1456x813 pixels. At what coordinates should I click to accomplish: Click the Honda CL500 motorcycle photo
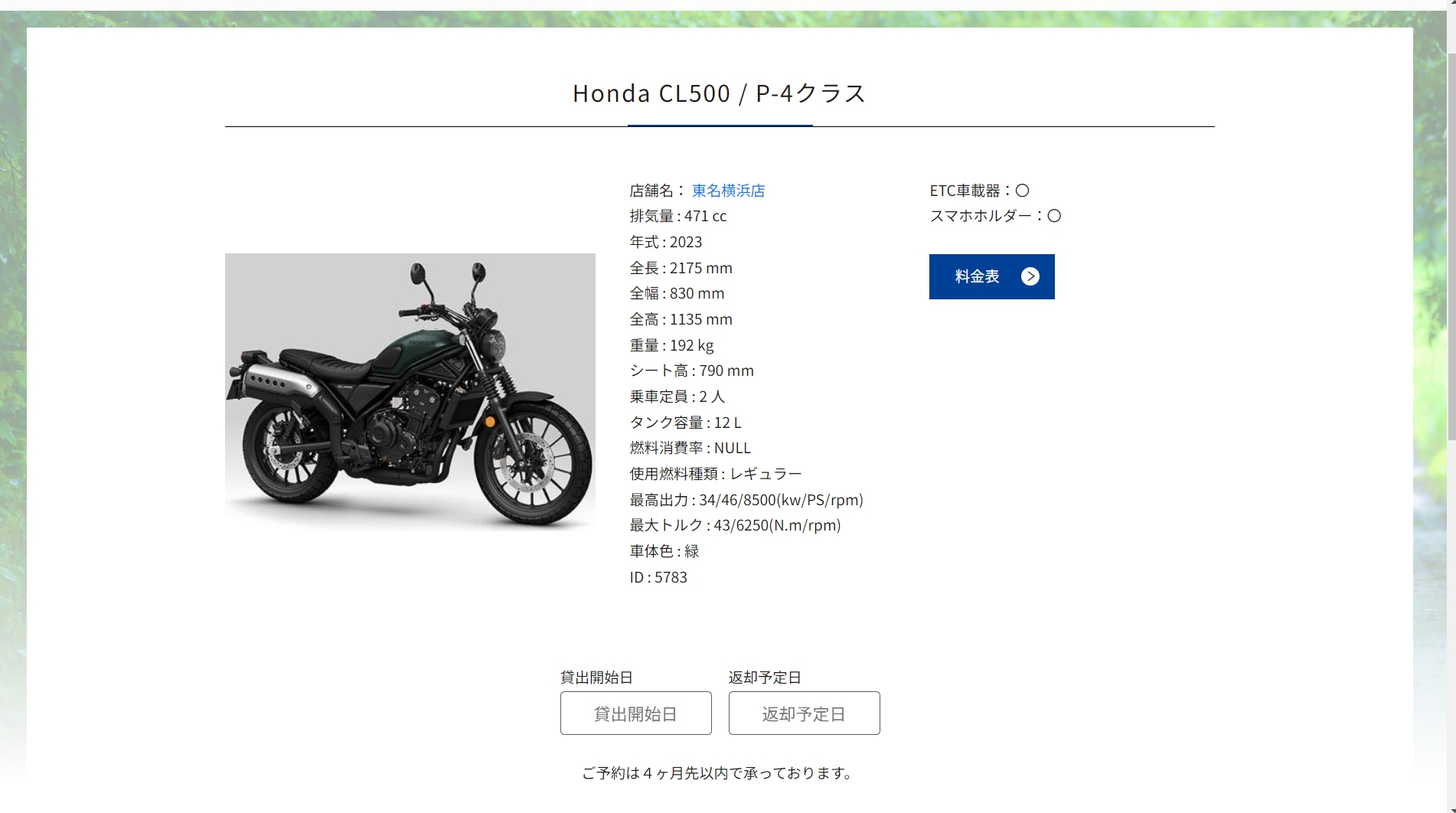(410, 392)
